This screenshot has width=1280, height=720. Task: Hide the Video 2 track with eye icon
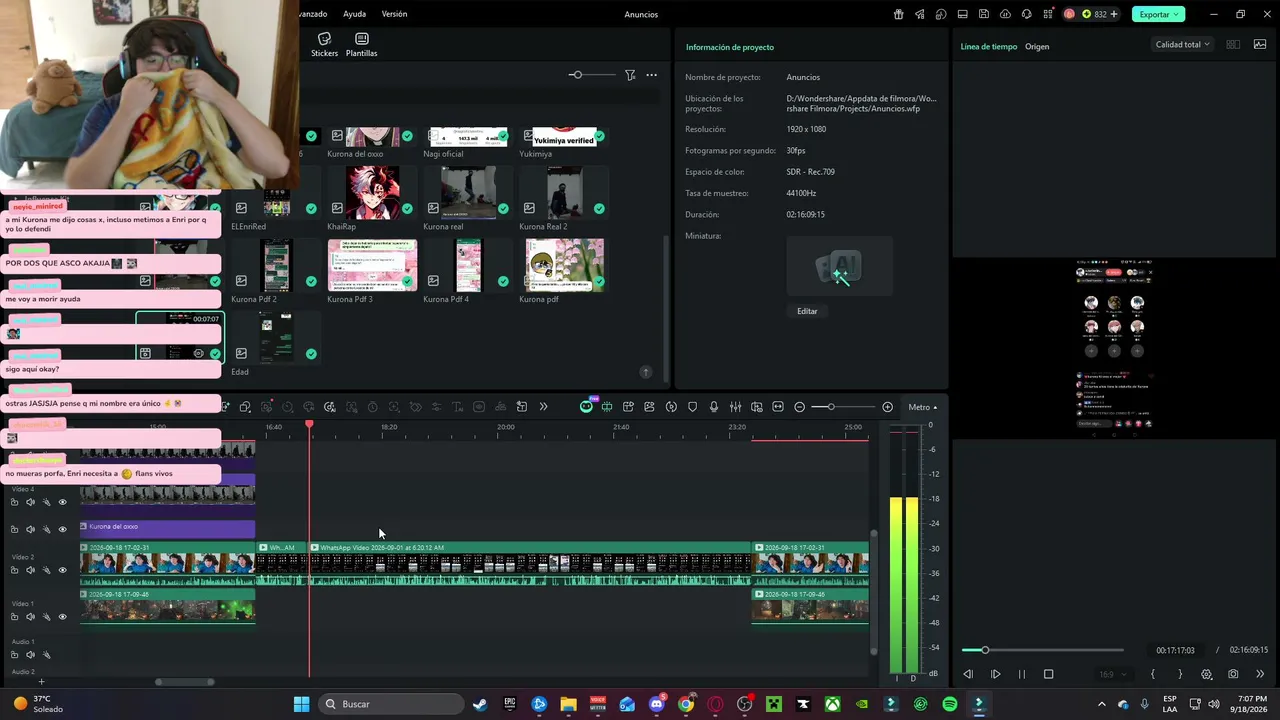[62, 570]
